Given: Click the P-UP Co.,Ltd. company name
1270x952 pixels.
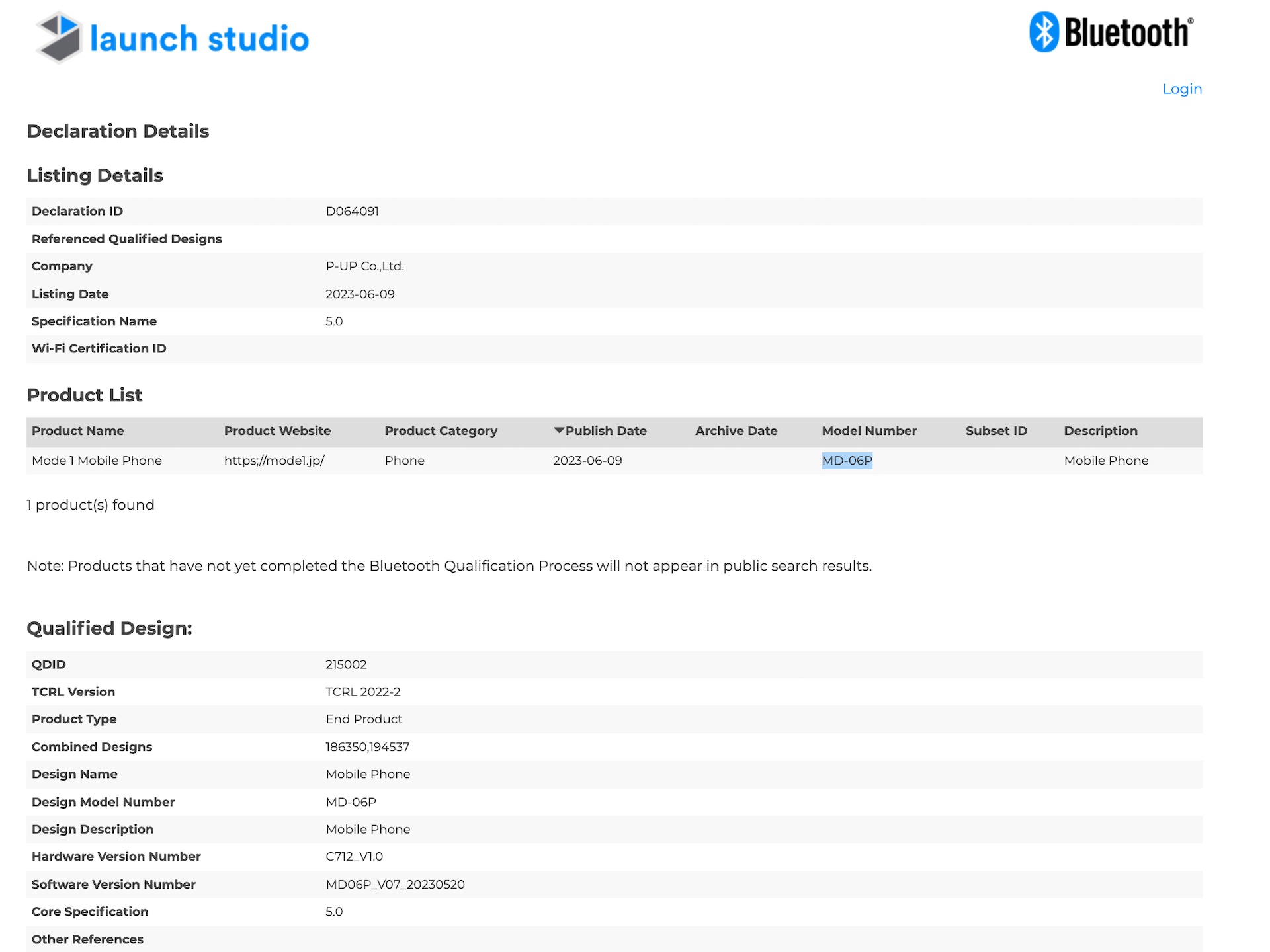Looking at the screenshot, I should tap(364, 266).
